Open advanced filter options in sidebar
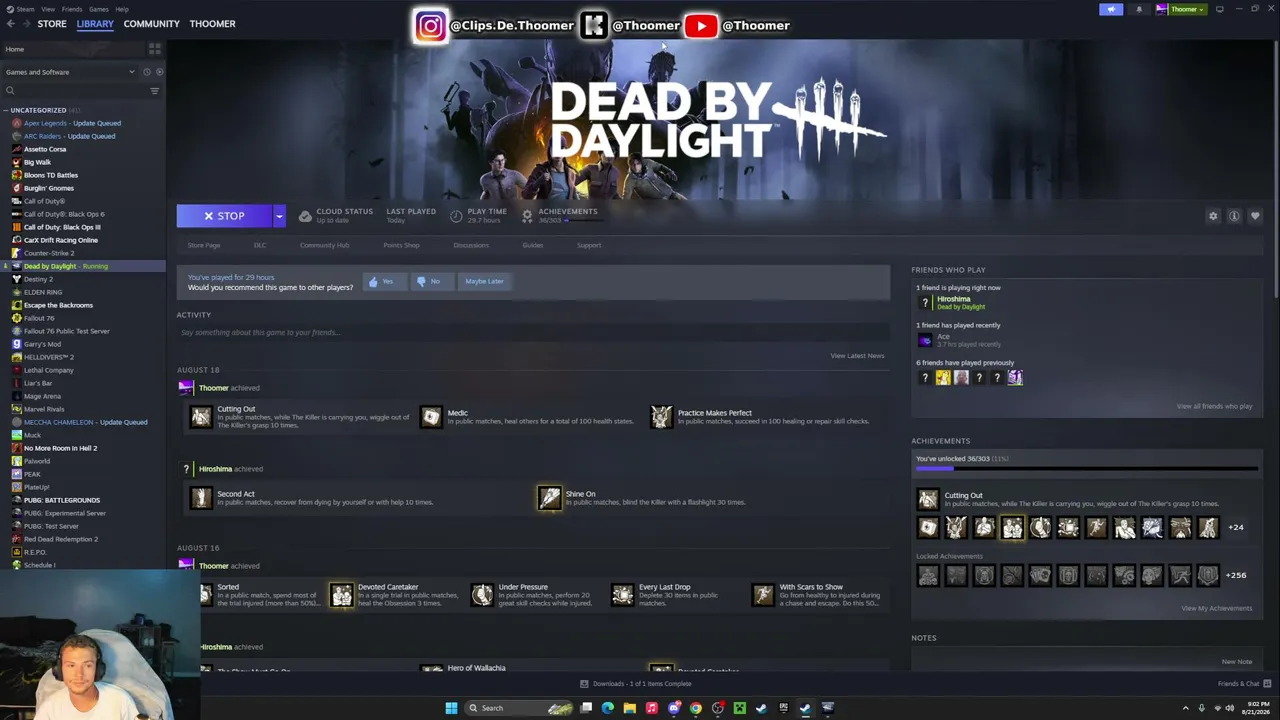 tap(154, 91)
